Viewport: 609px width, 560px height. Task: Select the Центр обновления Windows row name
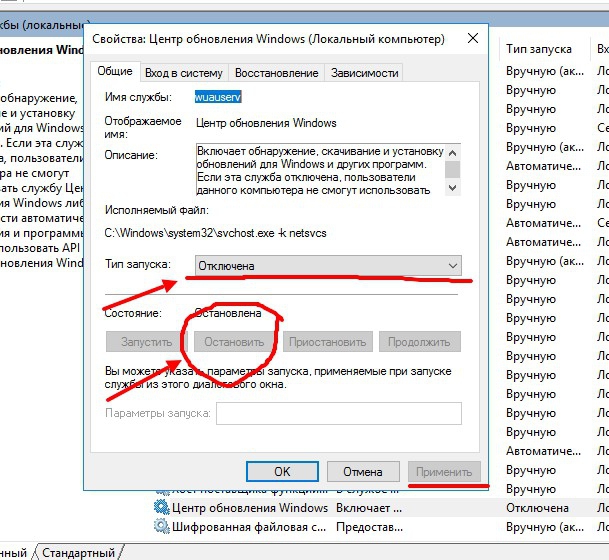(250, 508)
